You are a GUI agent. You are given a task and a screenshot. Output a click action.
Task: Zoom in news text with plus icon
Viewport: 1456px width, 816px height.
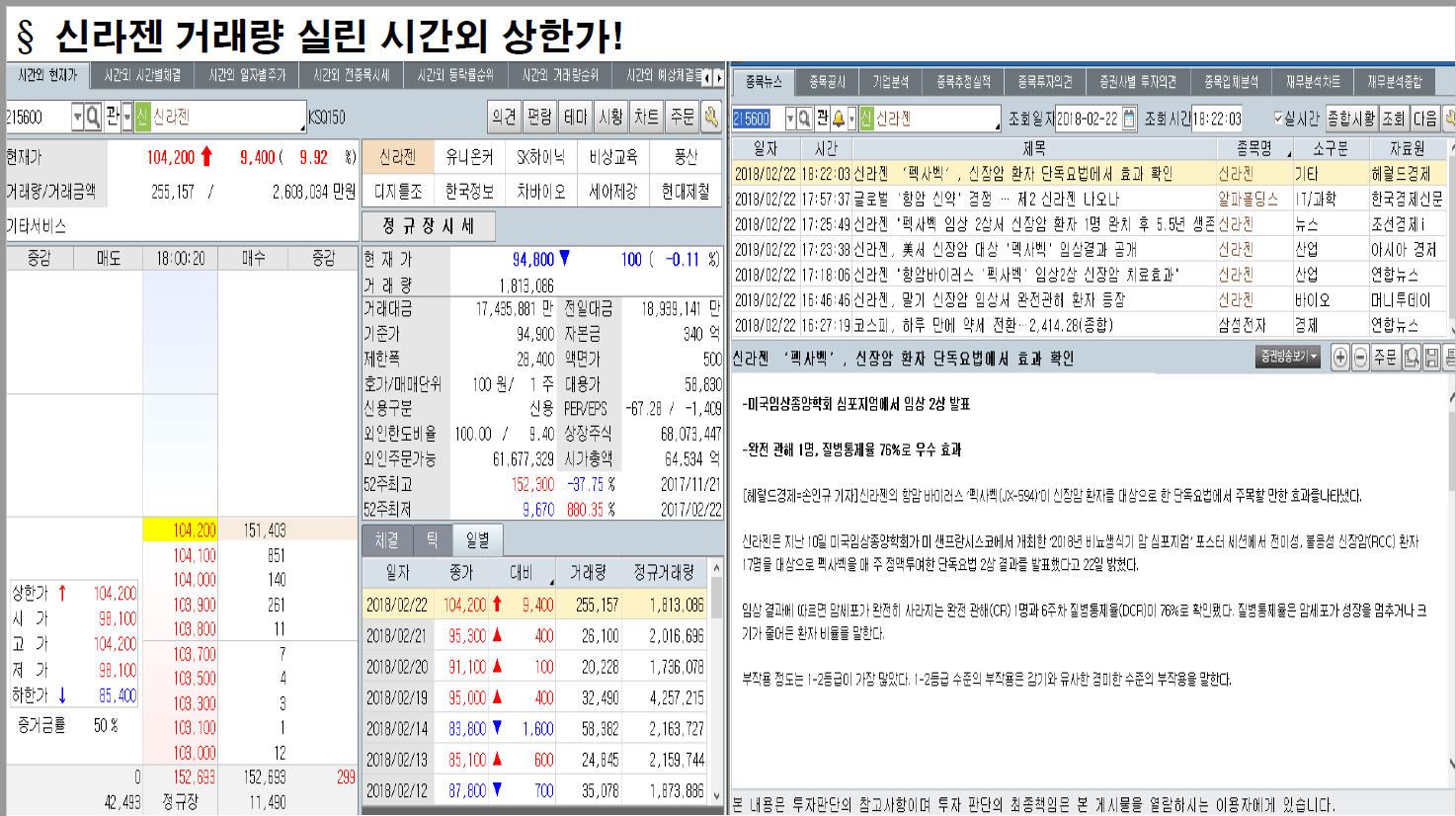click(x=1339, y=358)
